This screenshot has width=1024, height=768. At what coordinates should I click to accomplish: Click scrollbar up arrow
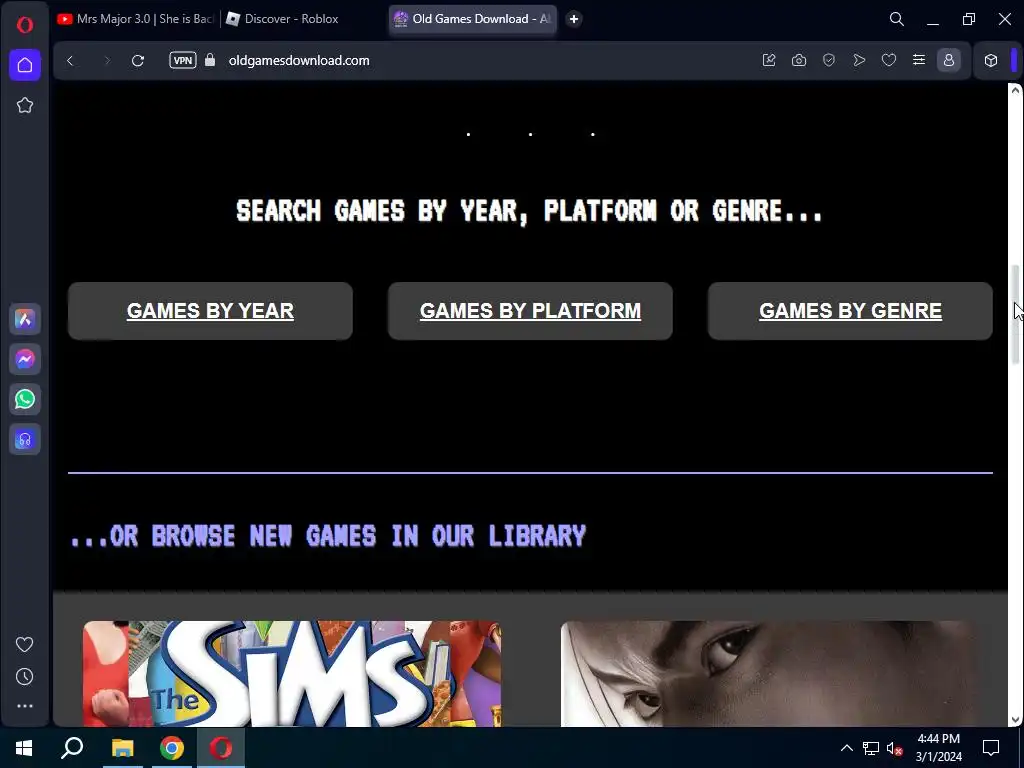(x=1016, y=90)
